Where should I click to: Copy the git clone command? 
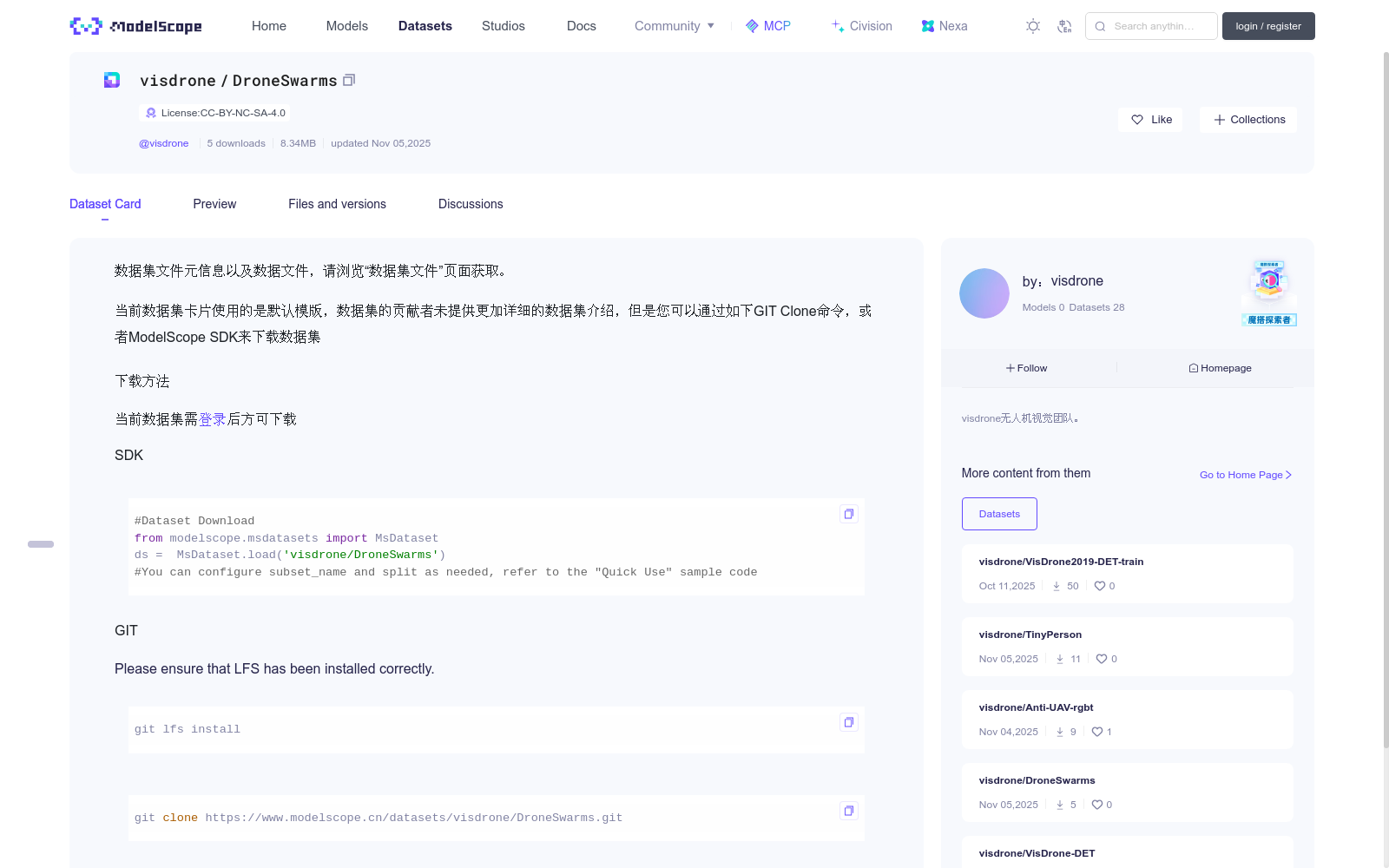click(849, 811)
